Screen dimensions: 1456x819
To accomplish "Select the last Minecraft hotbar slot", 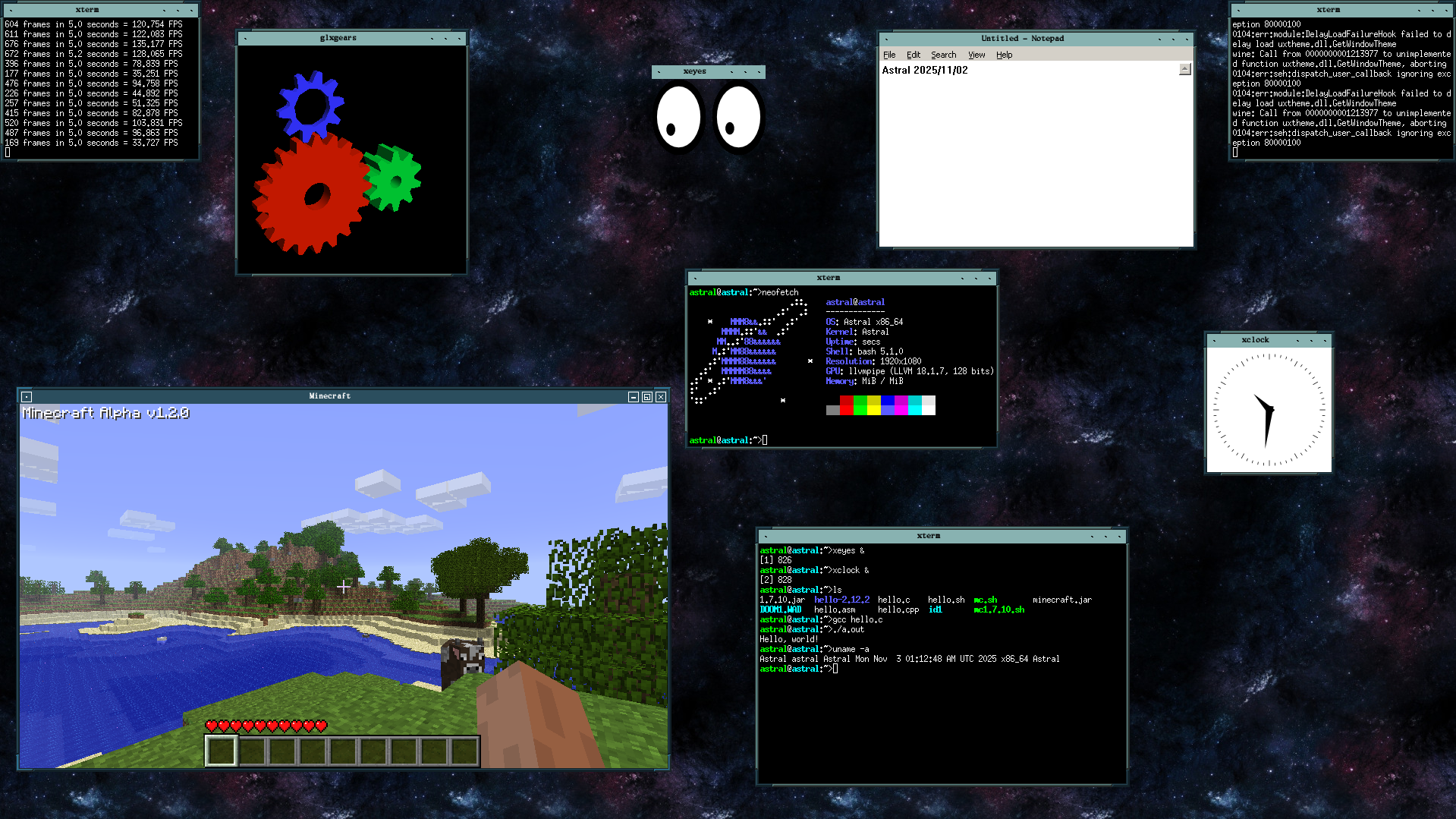I will tap(464, 751).
